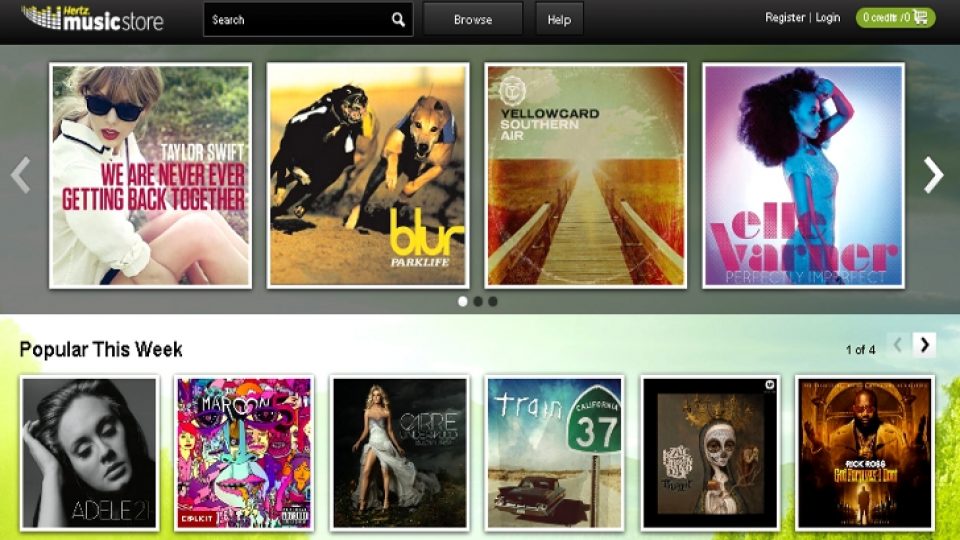Go to next Popular This Week page
This screenshot has width=960, height=540.
(x=924, y=345)
